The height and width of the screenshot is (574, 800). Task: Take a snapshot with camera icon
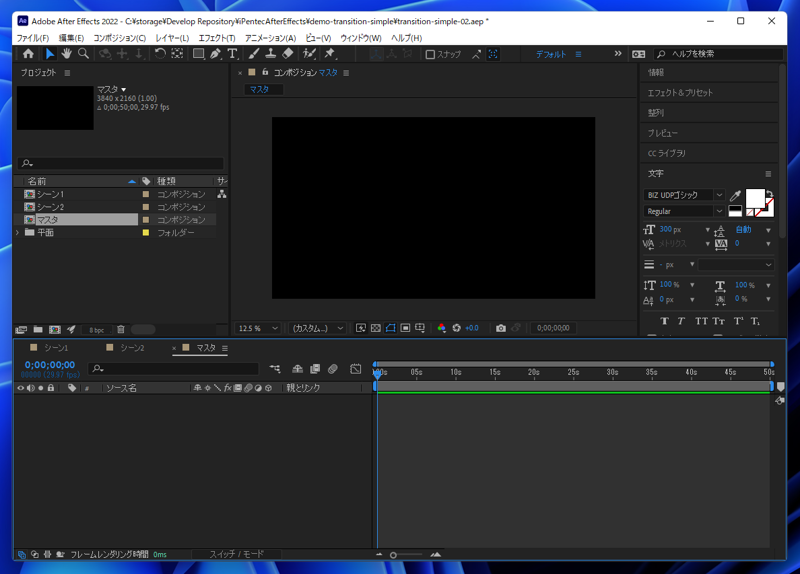click(501, 328)
